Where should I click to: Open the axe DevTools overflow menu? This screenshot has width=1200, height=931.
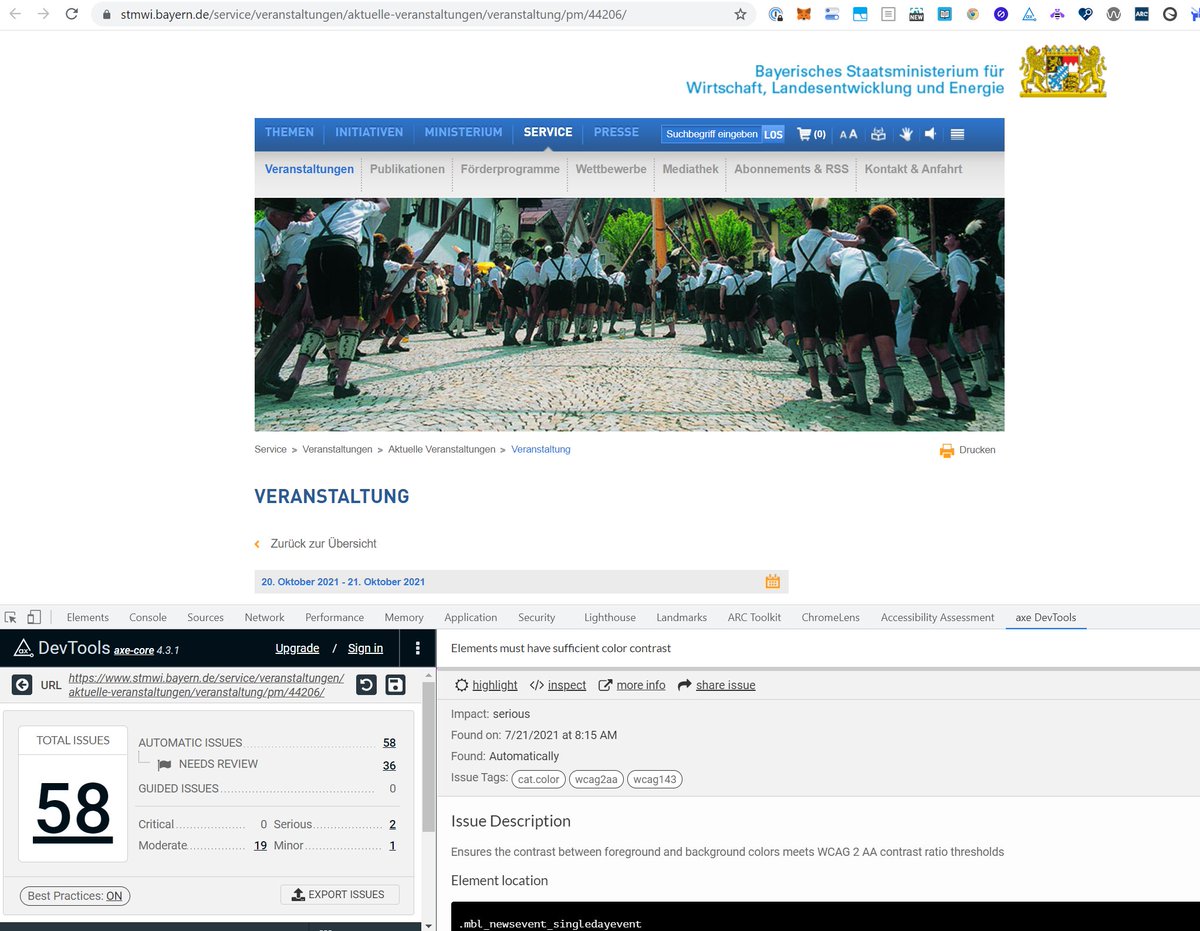[x=417, y=648]
